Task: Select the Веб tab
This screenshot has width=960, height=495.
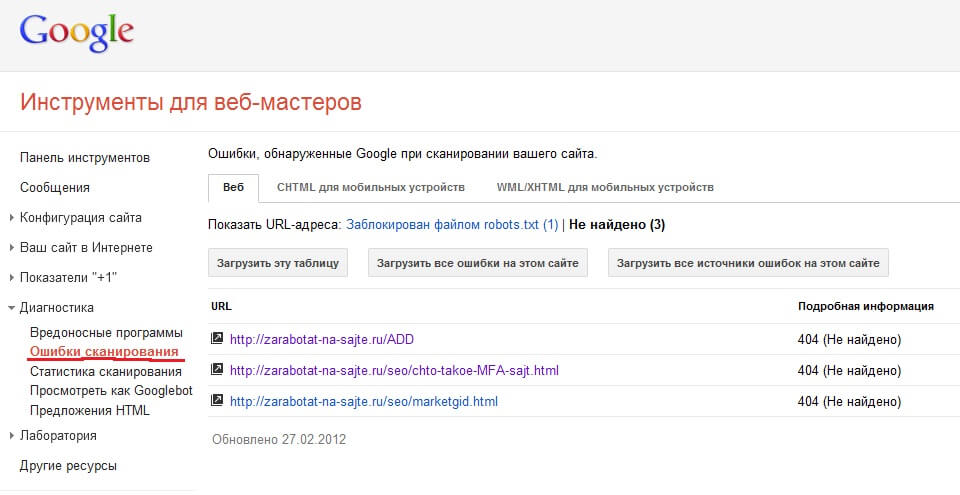Action: pos(233,187)
